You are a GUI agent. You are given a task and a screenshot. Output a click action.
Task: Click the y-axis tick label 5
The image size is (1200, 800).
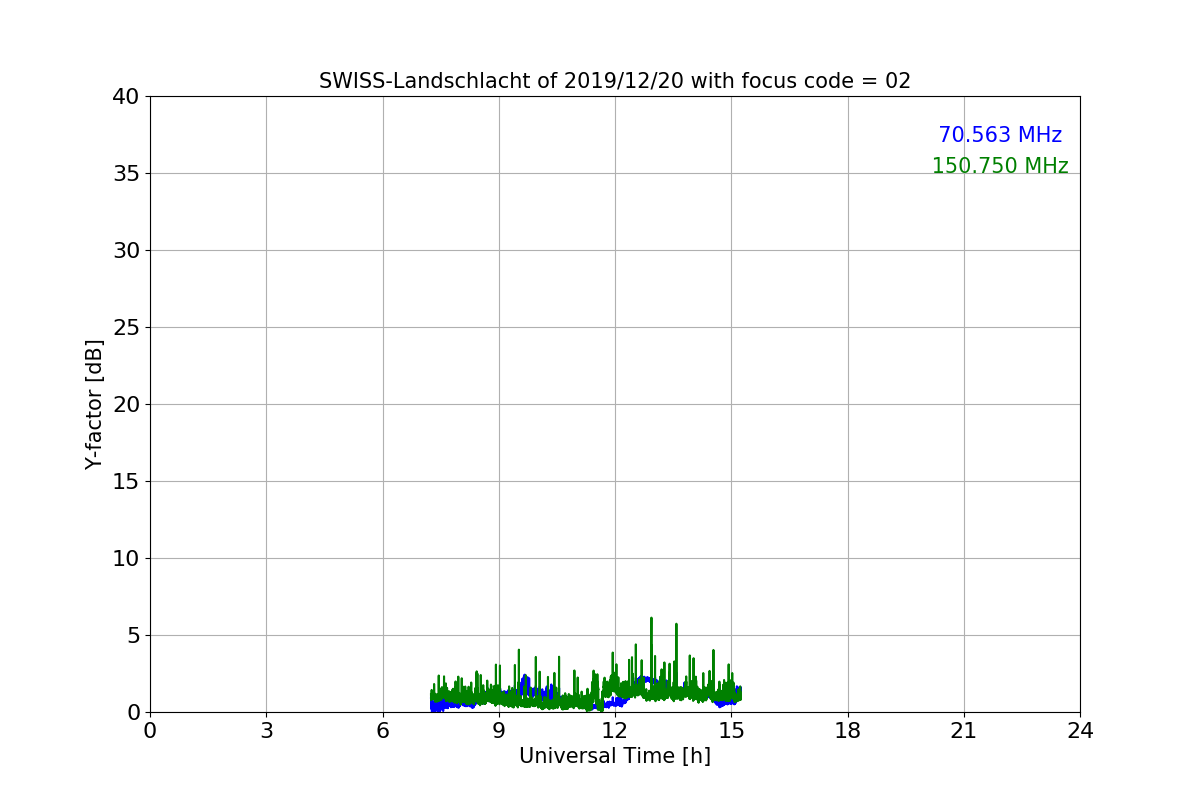click(132, 636)
